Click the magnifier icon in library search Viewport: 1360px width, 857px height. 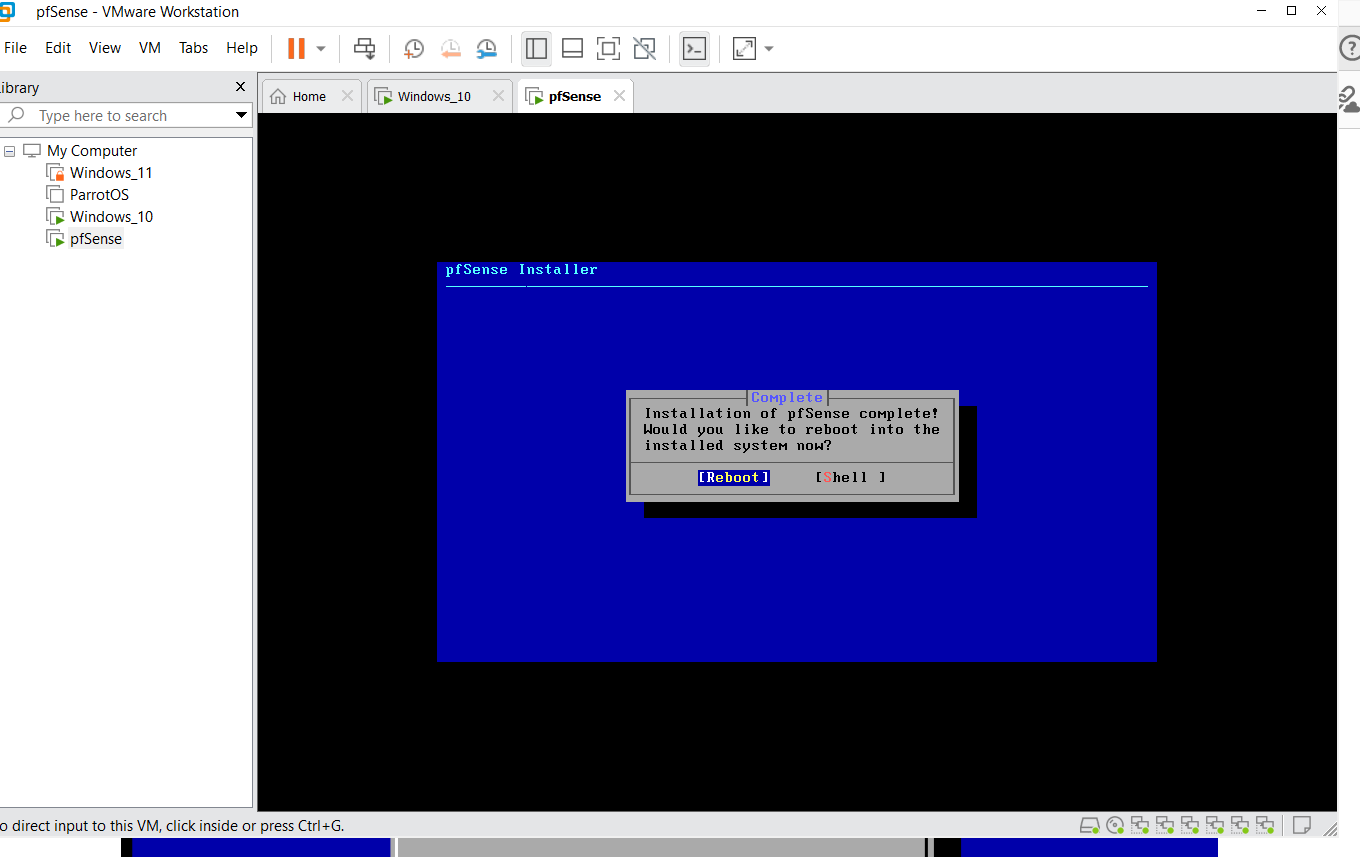(x=16, y=116)
